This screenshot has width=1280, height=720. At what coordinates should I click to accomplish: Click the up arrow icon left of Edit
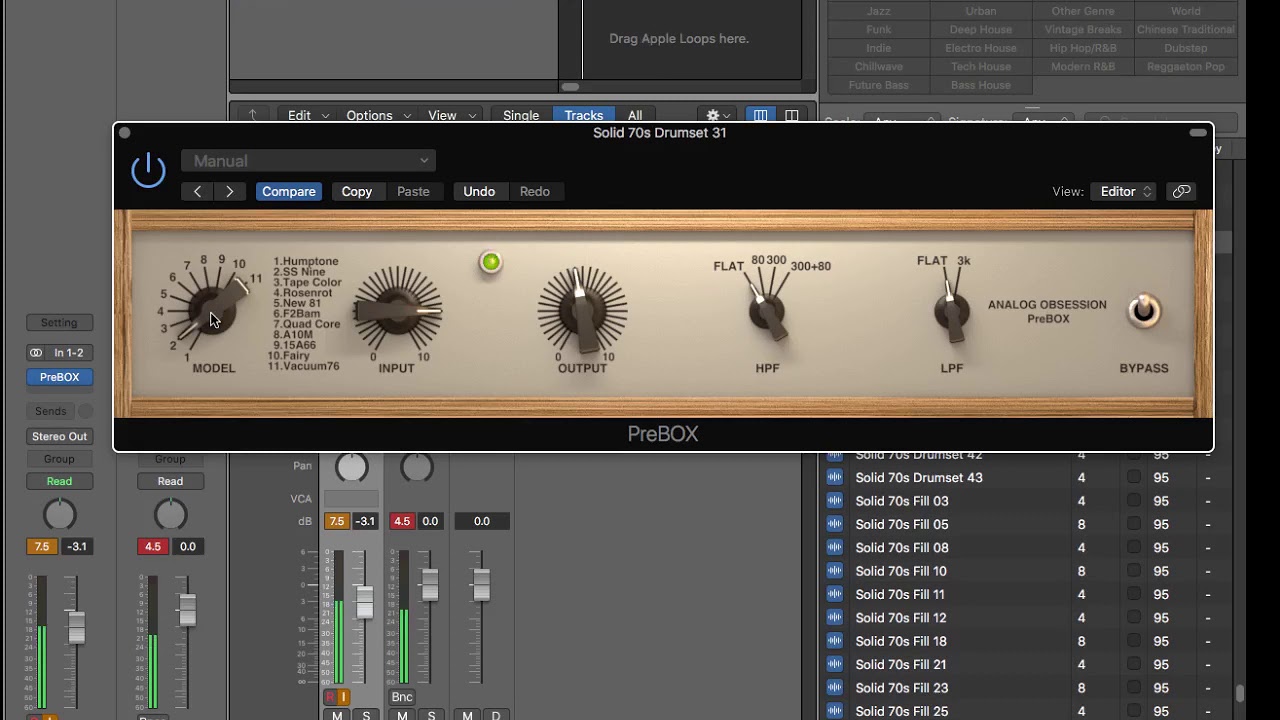(252, 116)
